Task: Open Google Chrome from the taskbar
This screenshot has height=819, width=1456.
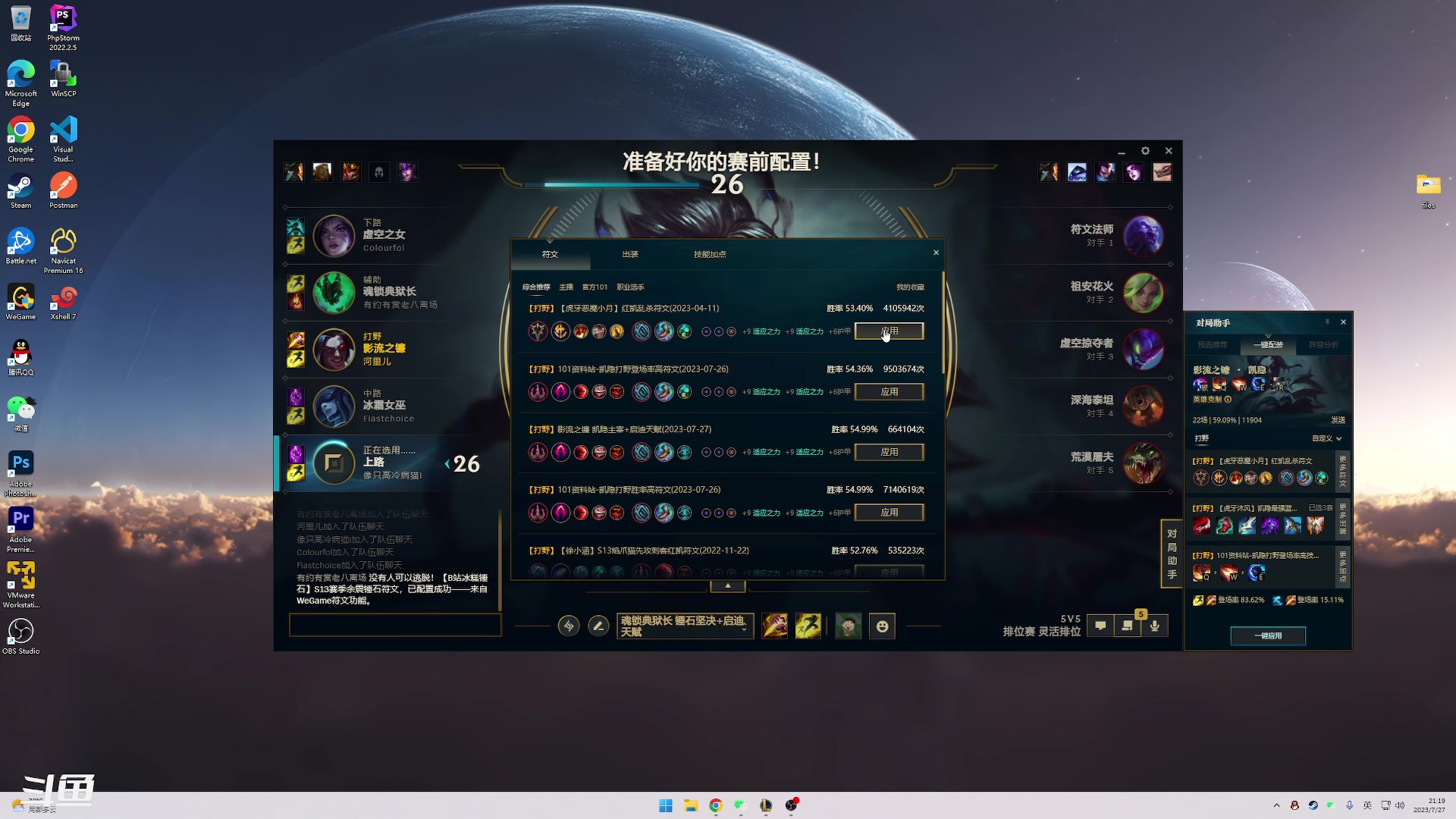Action: click(x=715, y=806)
